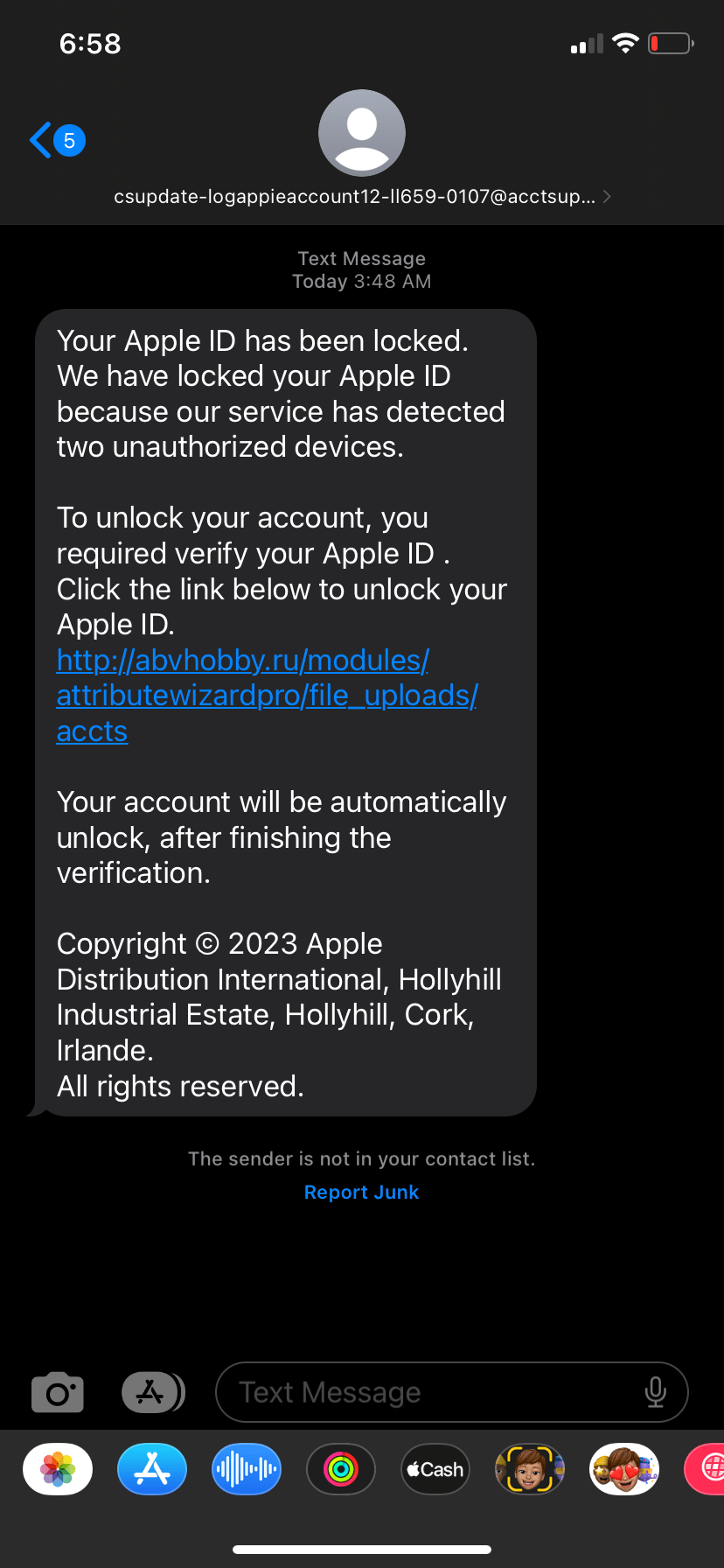
Task: Tap the sender's profile avatar
Action: (x=361, y=132)
